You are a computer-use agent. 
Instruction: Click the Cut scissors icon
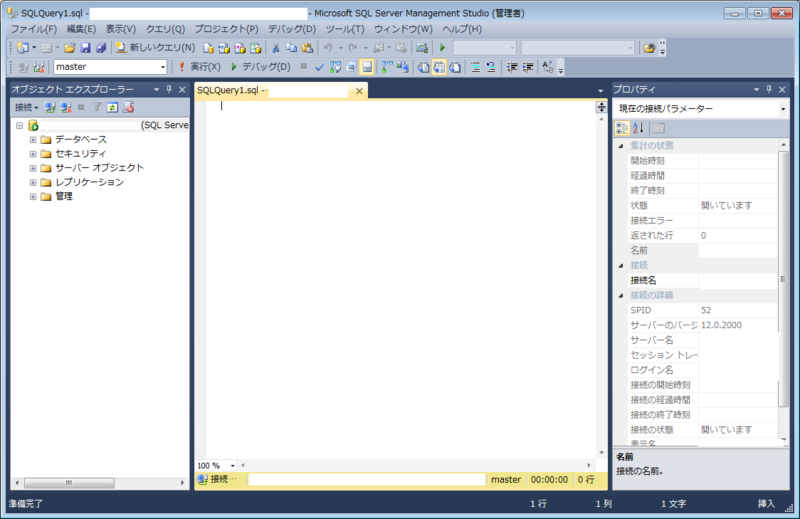pyautogui.click(x=276, y=48)
